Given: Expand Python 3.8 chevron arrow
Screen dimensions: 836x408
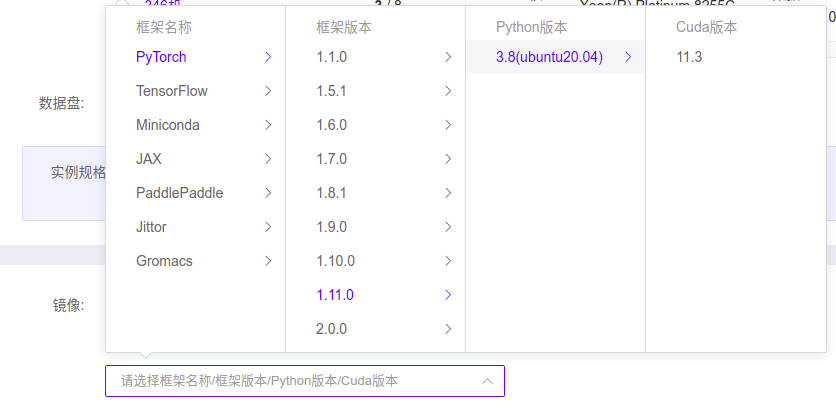Looking at the screenshot, I should [x=629, y=57].
